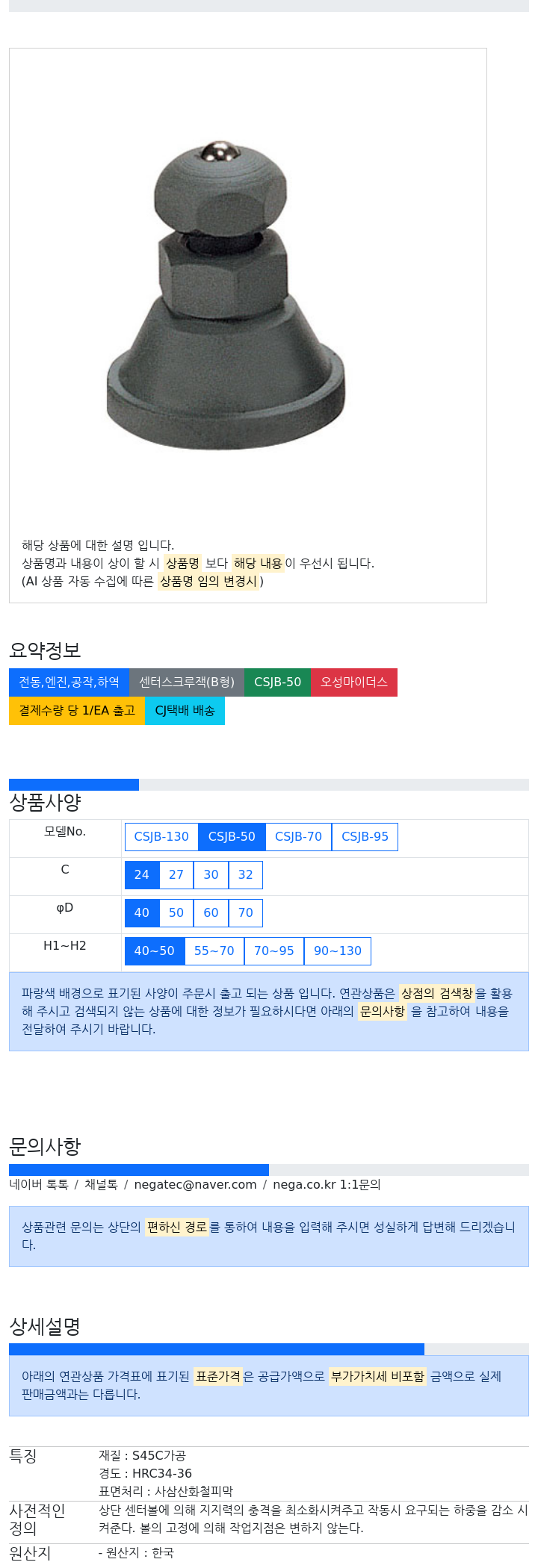The width and height of the screenshot is (538, 1568).
Task: Choose H1~H2 range 55~70
Action: point(214,951)
